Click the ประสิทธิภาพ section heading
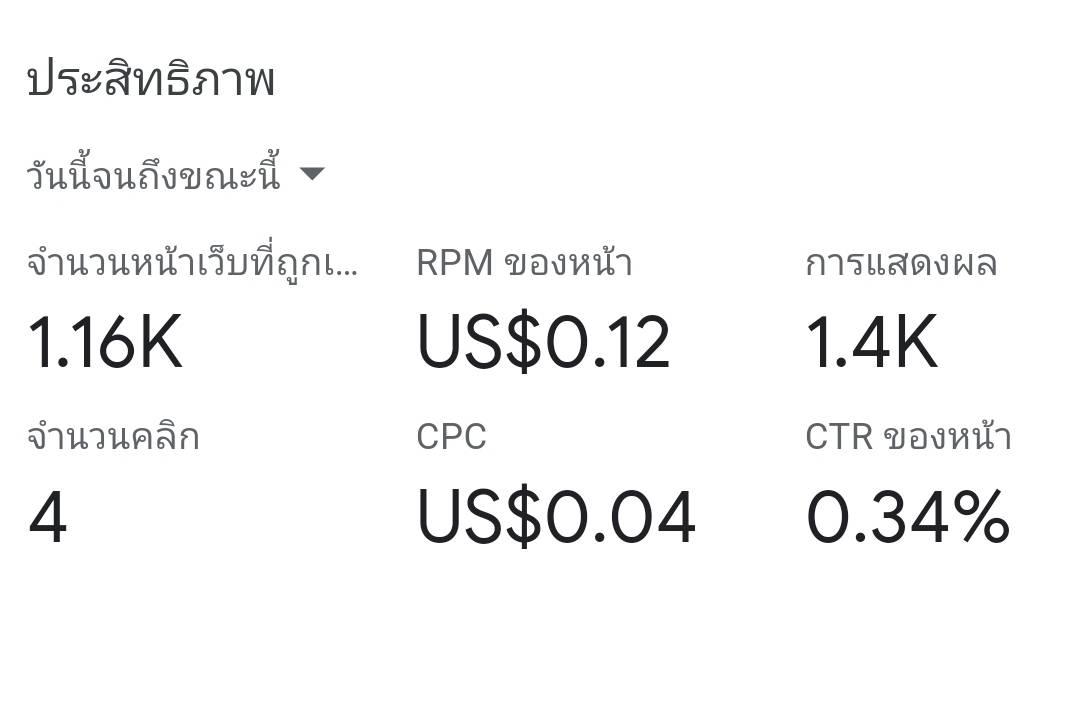The image size is (1079, 718). point(151,79)
